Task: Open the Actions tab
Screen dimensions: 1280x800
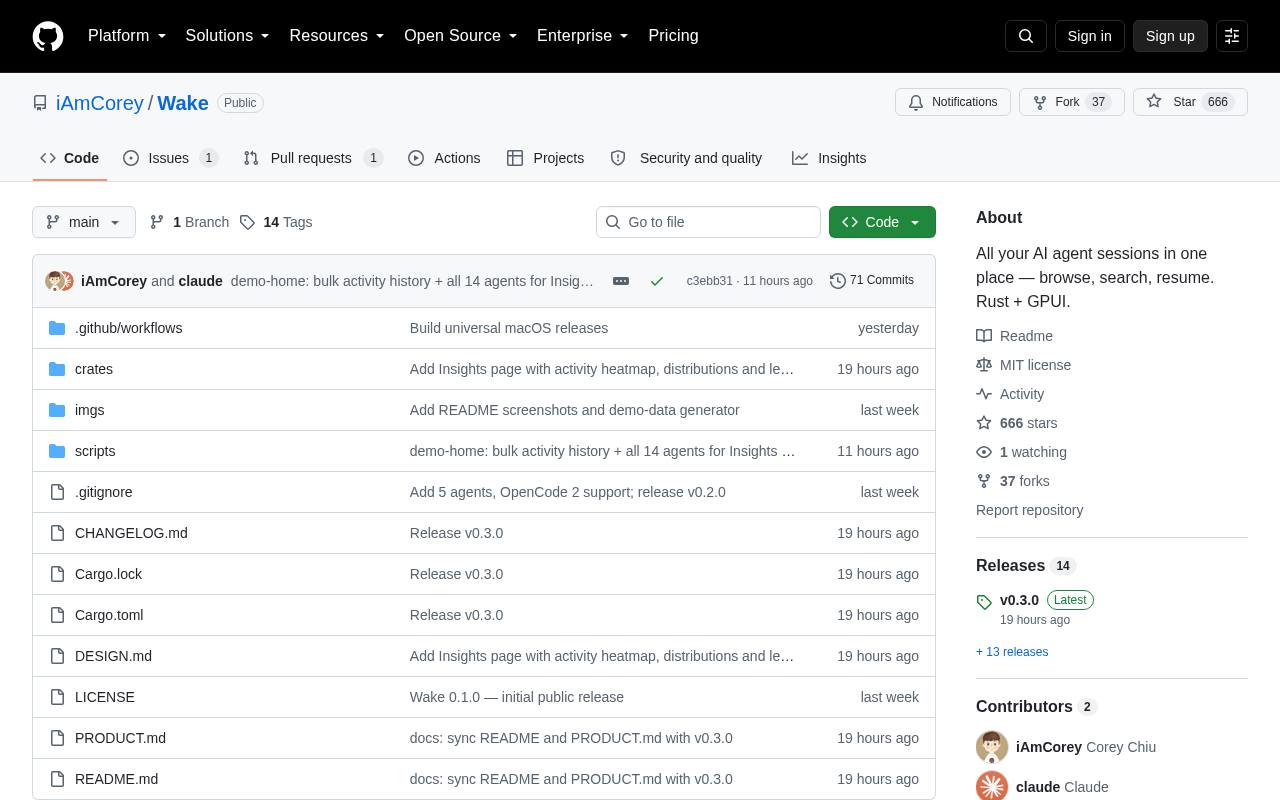Action: [x=444, y=158]
